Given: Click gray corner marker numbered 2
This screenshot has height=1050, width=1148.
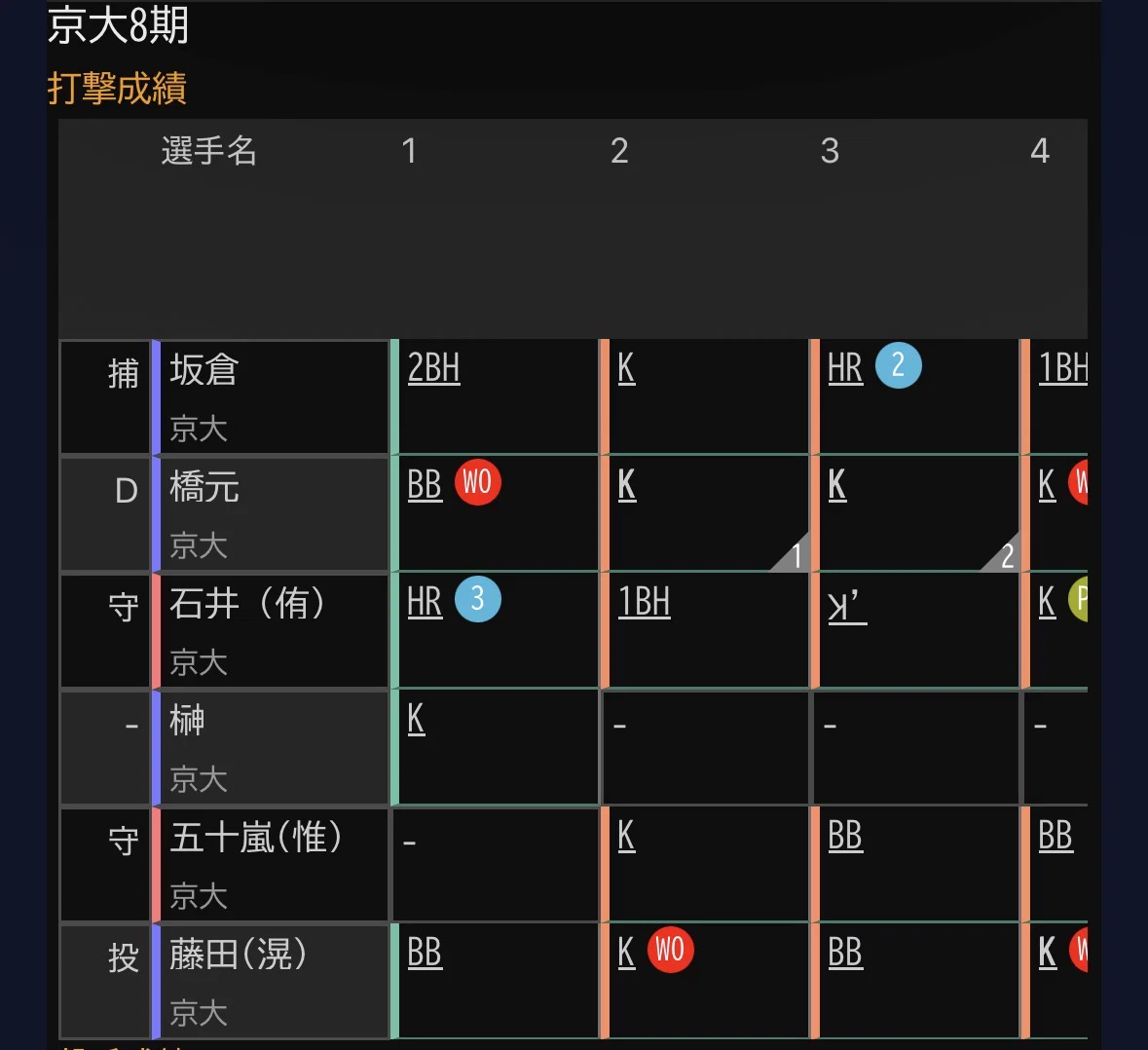Looking at the screenshot, I should click(x=1004, y=554).
